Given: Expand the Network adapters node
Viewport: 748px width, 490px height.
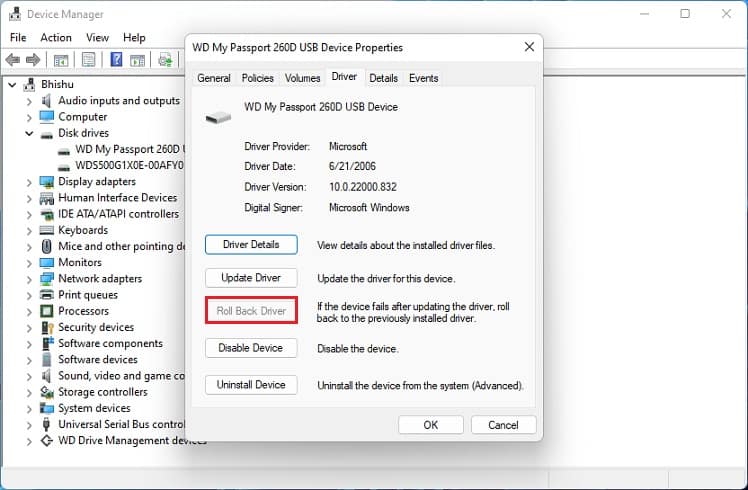Looking at the screenshot, I should (x=29, y=279).
